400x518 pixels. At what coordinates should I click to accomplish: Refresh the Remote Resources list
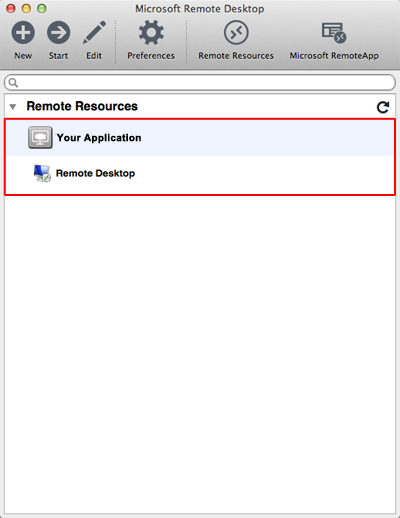[x=383, y=107]
